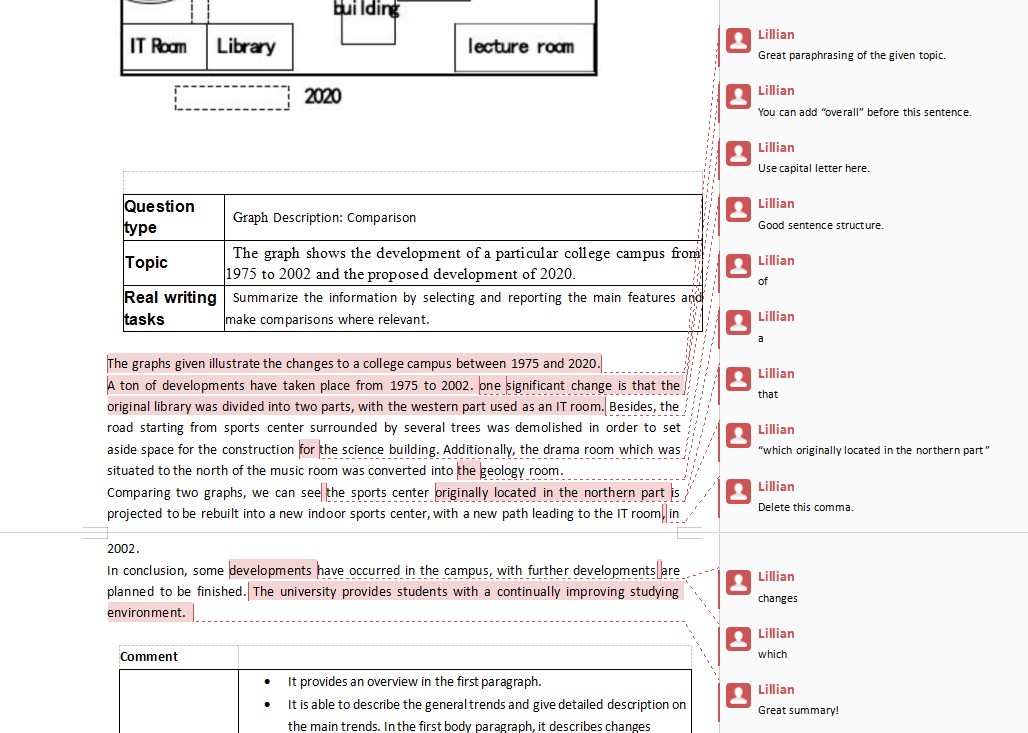1028x733 pixels.
Task: Open the comment "Great paraphrasing of the given topic."
Action: (x=851, y=55)
